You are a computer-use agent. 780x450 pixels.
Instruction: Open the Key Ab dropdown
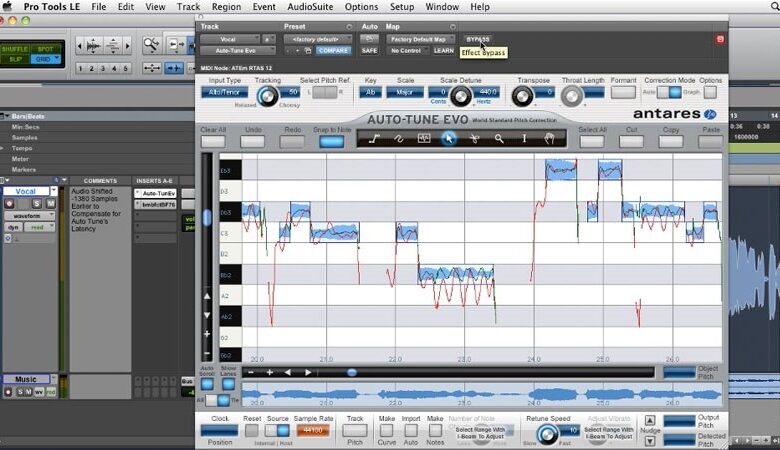(371, 92)
